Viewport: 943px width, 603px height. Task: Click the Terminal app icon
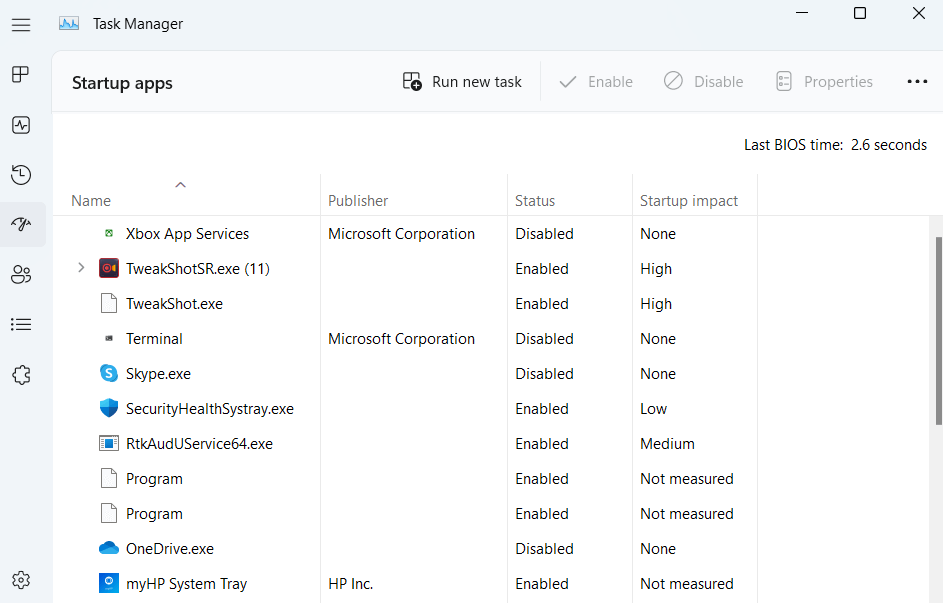109,338
